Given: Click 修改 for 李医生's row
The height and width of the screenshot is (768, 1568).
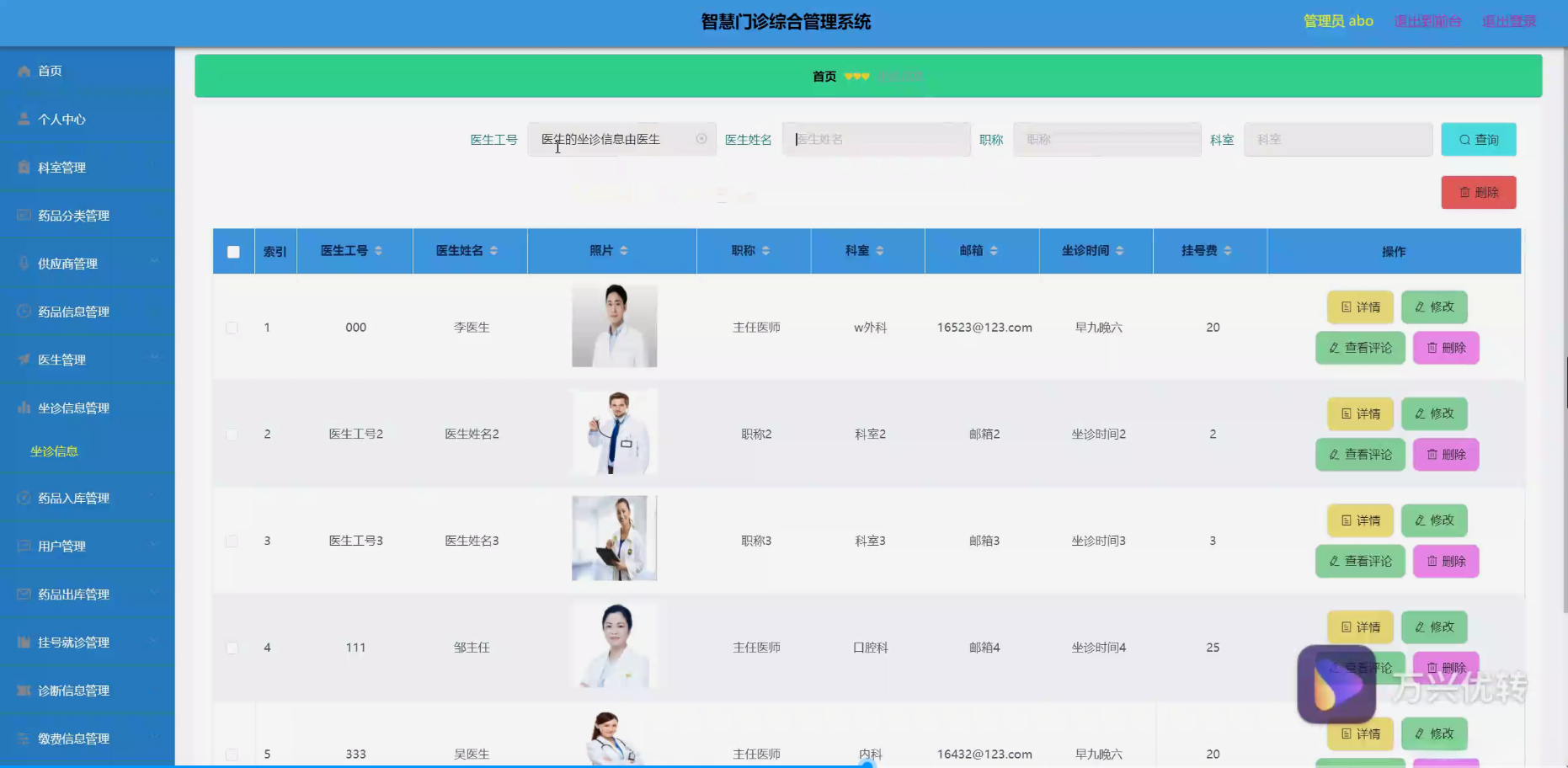Looking at the screenshot, I should point(1434,307).
